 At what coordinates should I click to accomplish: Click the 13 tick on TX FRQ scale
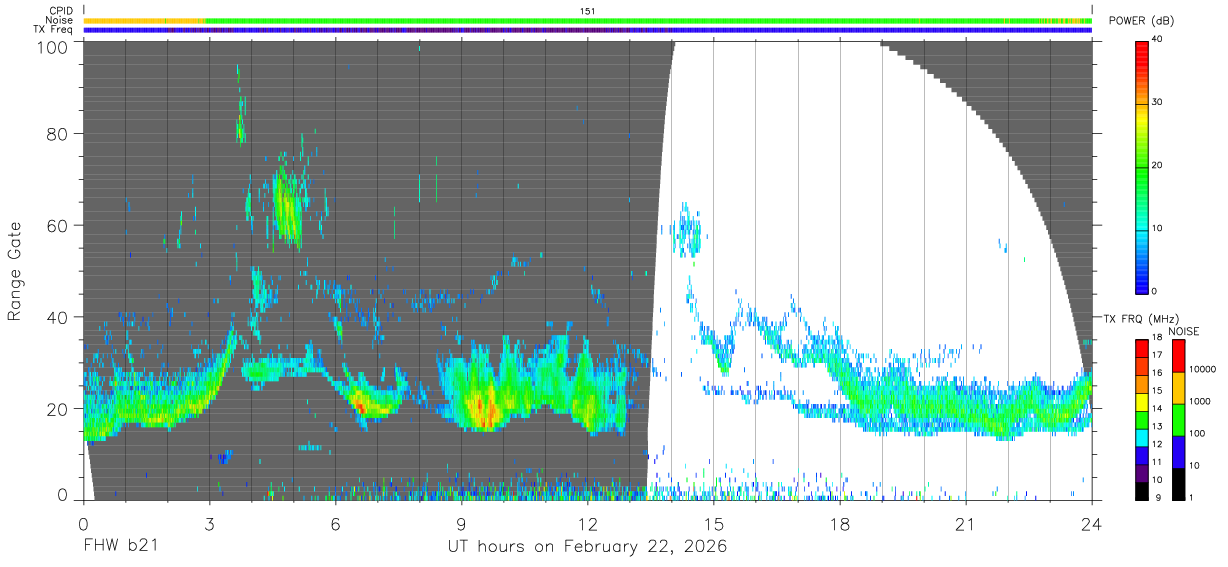point(1156,426)
